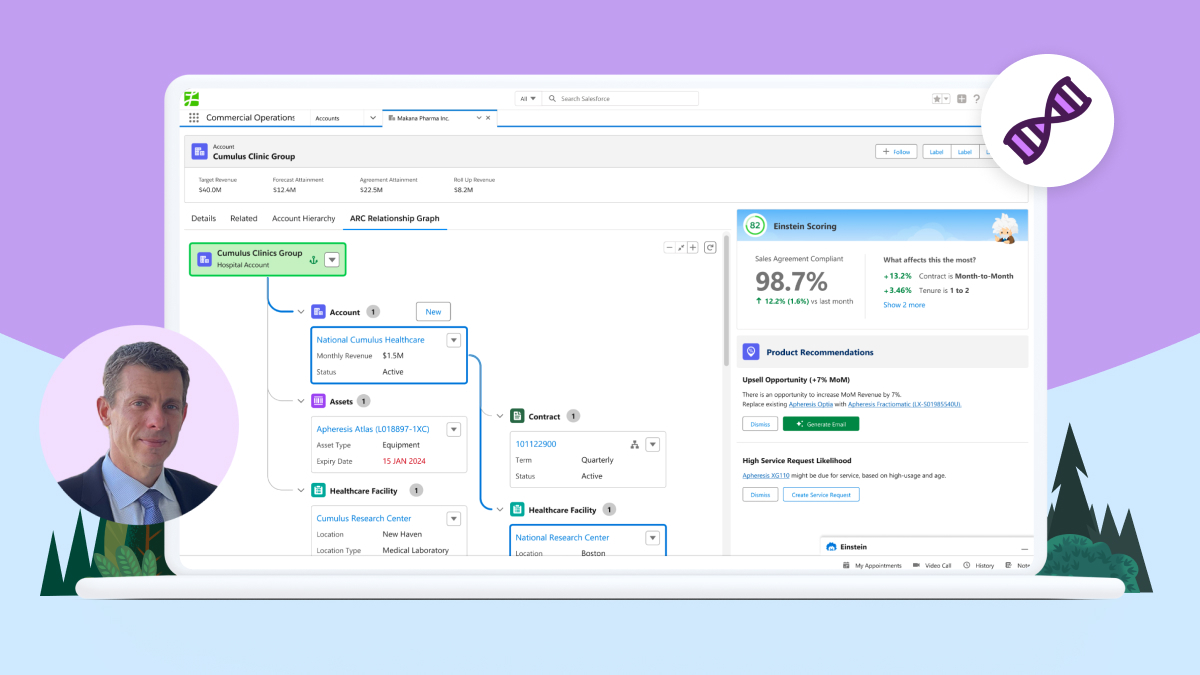Image resolution: width=1200 pixels, height=675 pixels.
Task: Open the Apheresis Atlas asset card dropdown
Action: [x=453, y=429]
